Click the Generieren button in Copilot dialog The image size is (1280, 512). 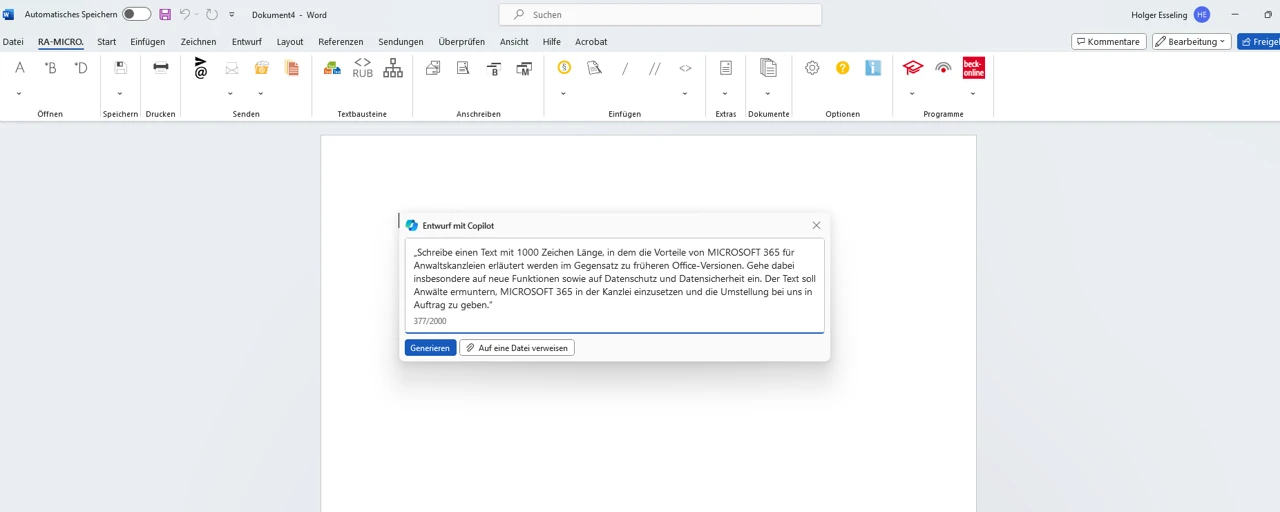pyautogui.click(x=430, y=348)
